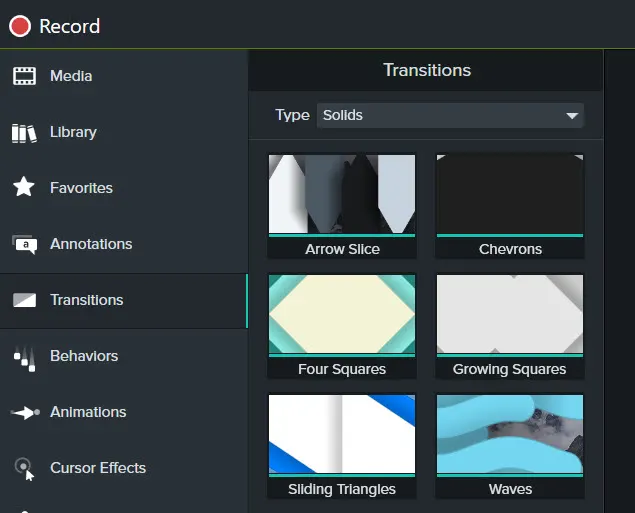Viewport: 635px width, 513px height.
Task: Click the dropdown arrow of Type selector
Action: coord(572,116)
